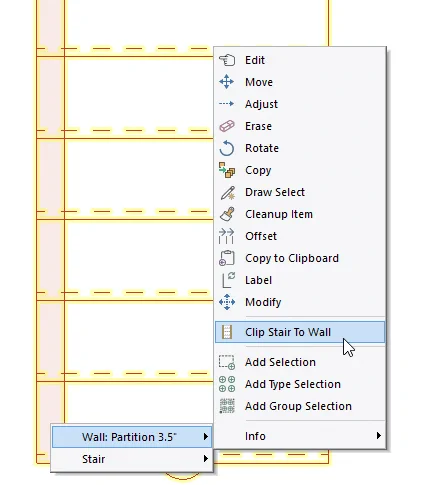Click the Rotate circular arrow icon
The height and width of the screenshot is (485, 424).
point(227,148)
